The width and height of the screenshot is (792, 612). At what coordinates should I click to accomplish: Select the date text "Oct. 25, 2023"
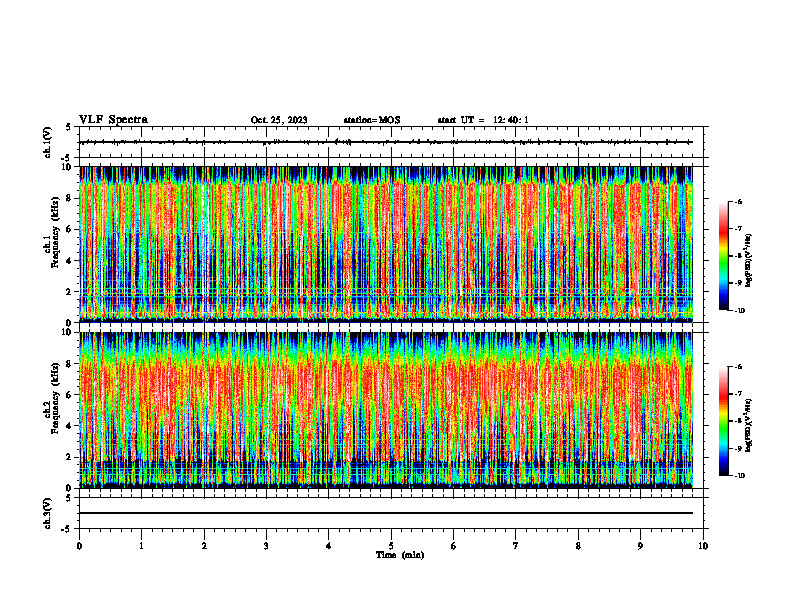pos(279,120)
